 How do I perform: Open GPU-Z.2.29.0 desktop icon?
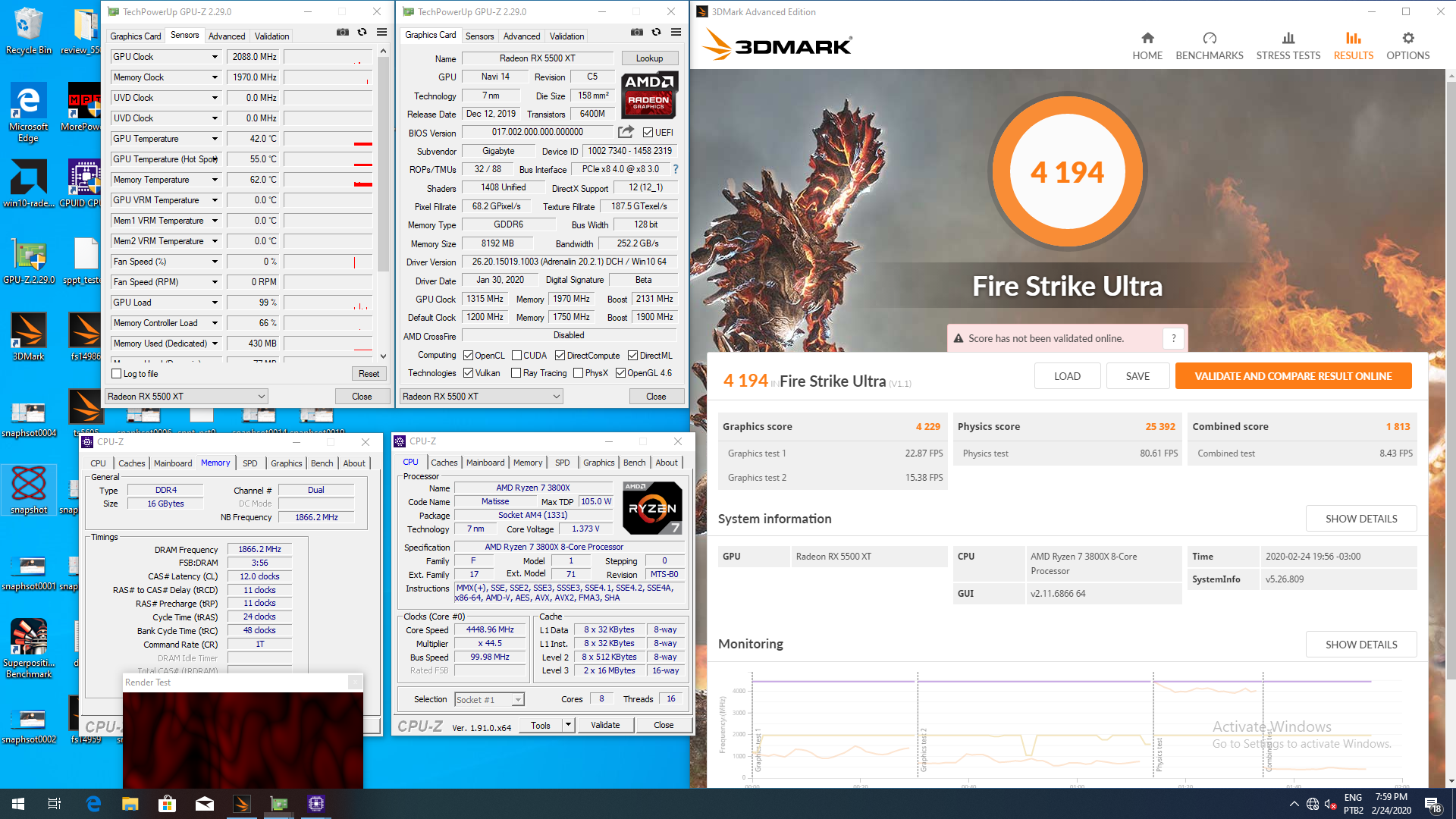point(29,262)
